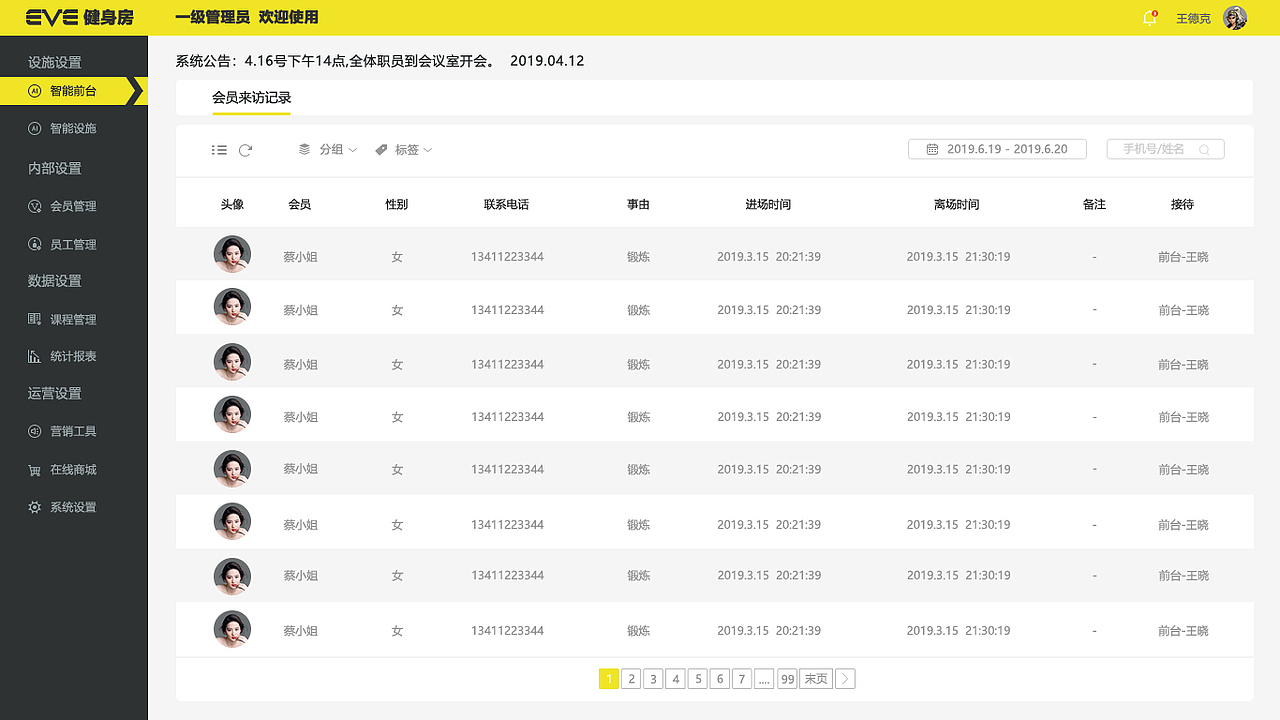
Task: Open the 统计报表 statistics module
Action: [x=70, y=356]
